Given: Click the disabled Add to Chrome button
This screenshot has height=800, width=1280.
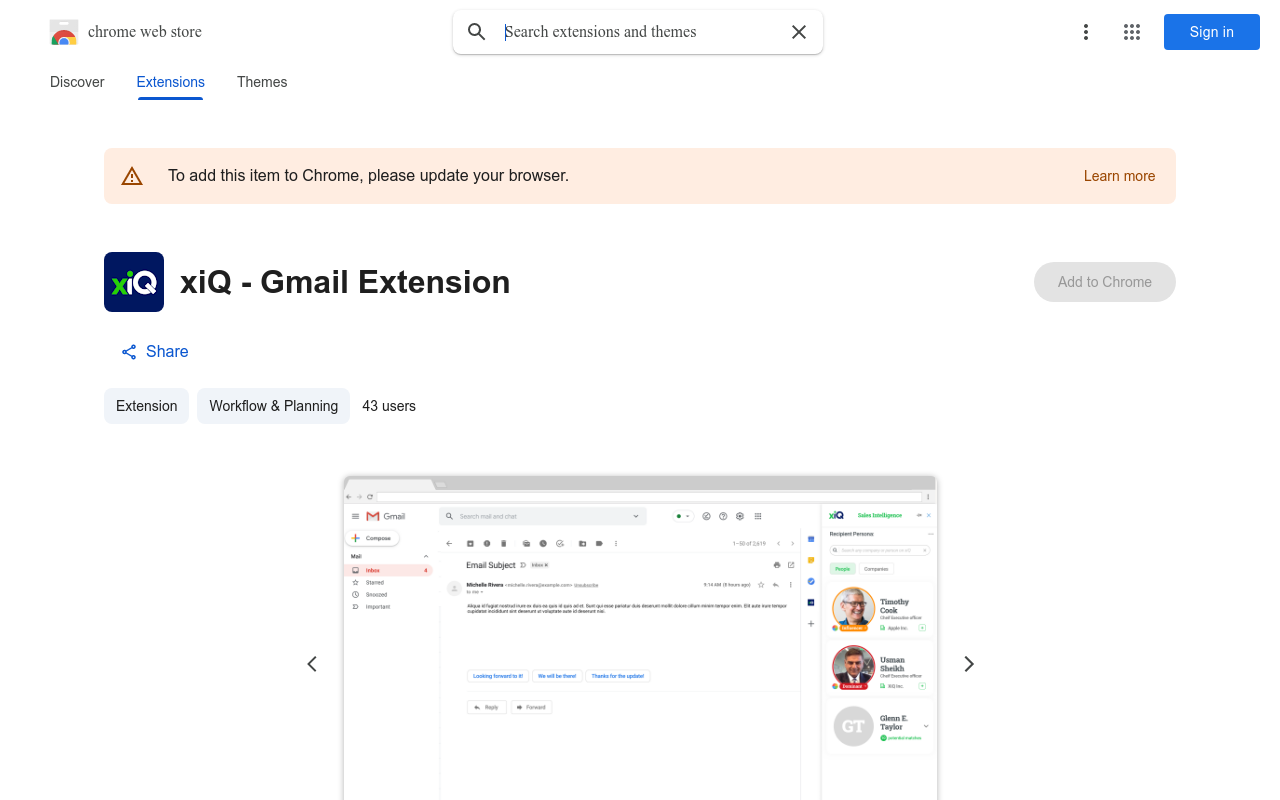Looking at the screenshot, I should 1105,282.
